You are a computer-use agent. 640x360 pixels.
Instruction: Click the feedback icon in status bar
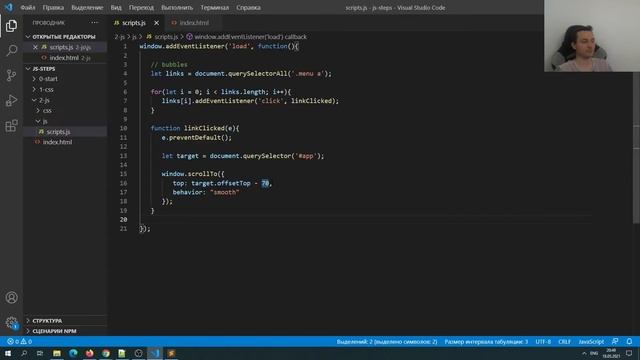615,341
